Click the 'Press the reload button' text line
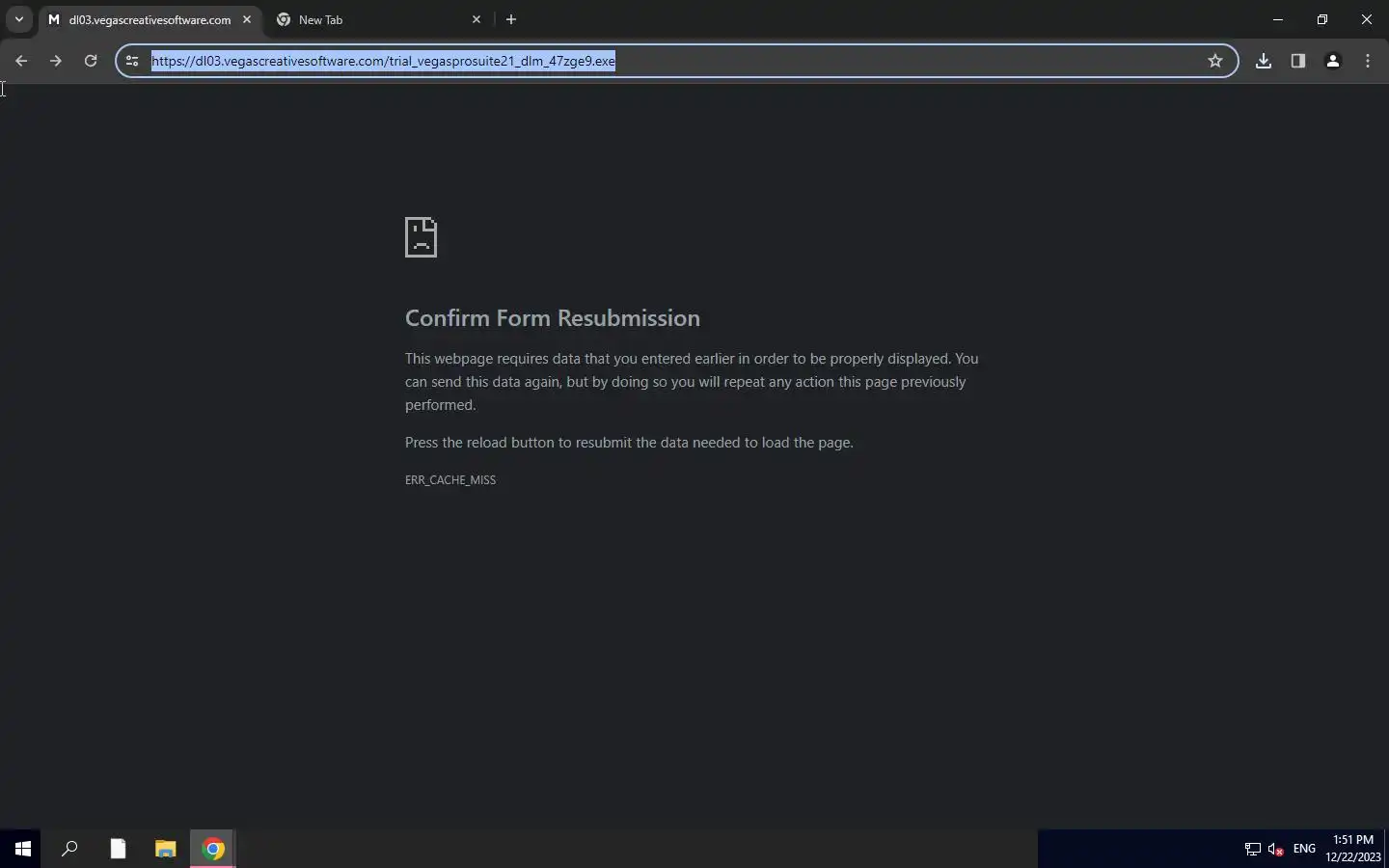This screenshot has height=868, width=1389. [x=629, y=443]
